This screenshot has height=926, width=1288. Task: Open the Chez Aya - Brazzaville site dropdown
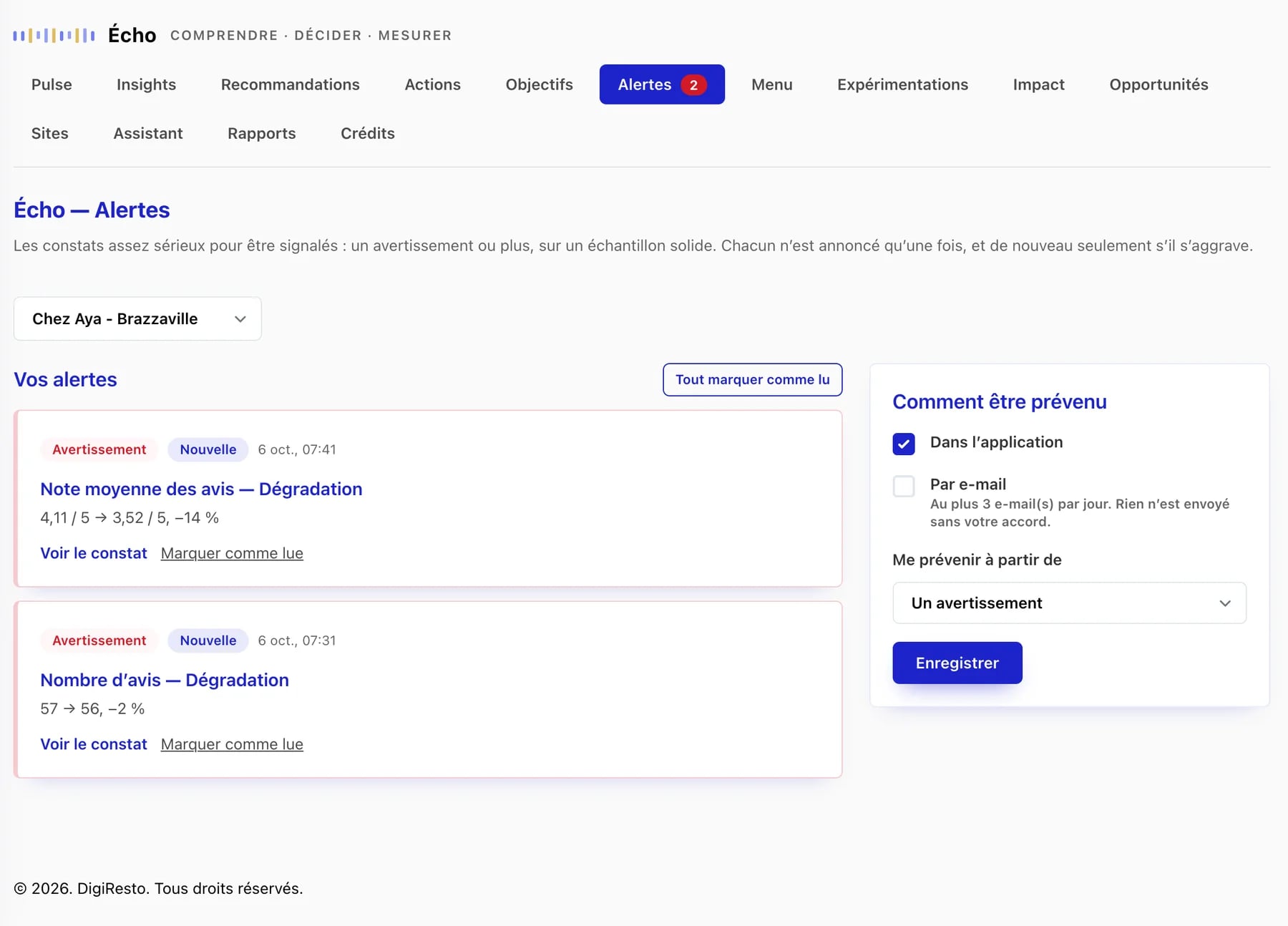pos(137,318)
